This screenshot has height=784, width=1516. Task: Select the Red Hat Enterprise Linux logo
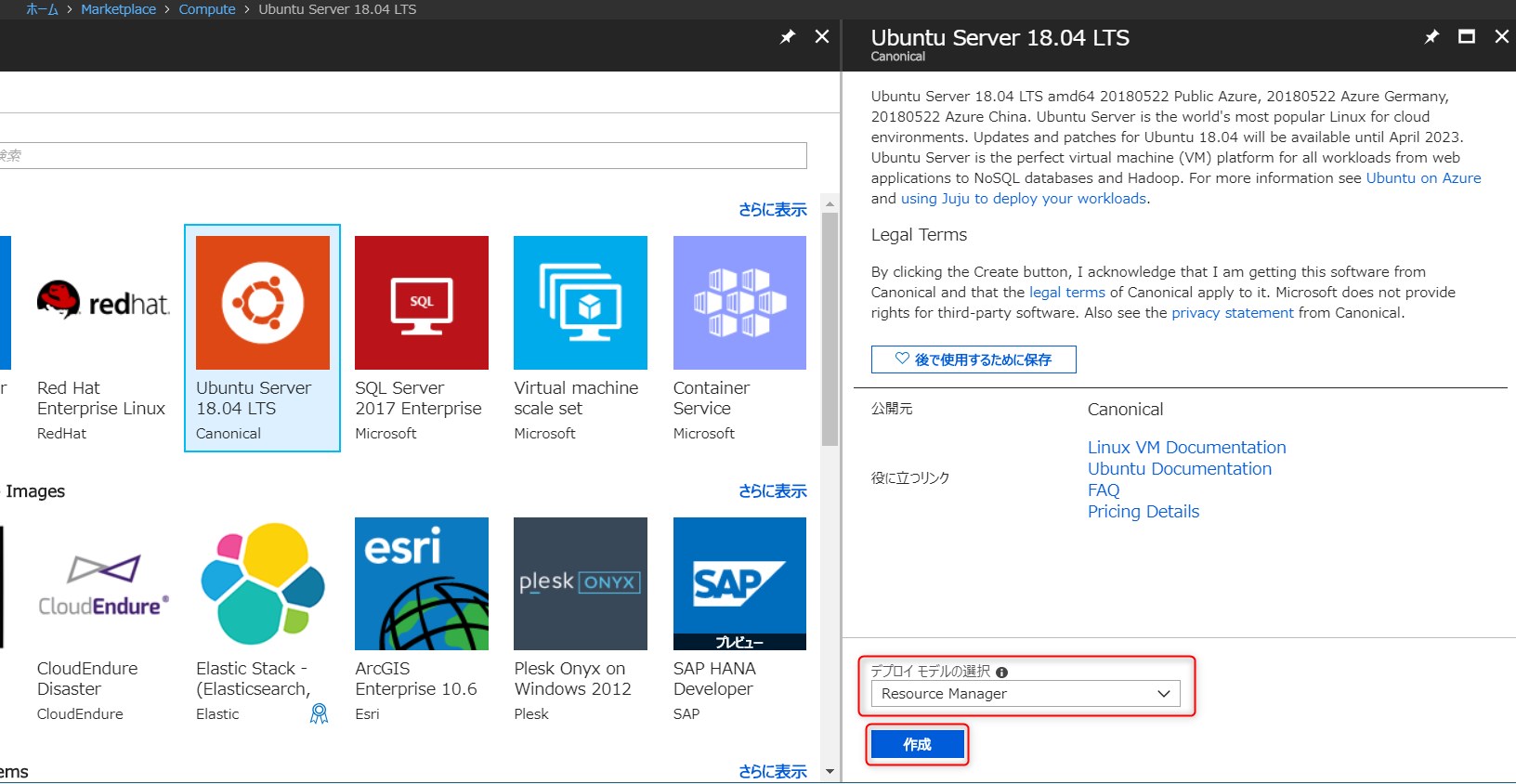(x=102, y=303)
